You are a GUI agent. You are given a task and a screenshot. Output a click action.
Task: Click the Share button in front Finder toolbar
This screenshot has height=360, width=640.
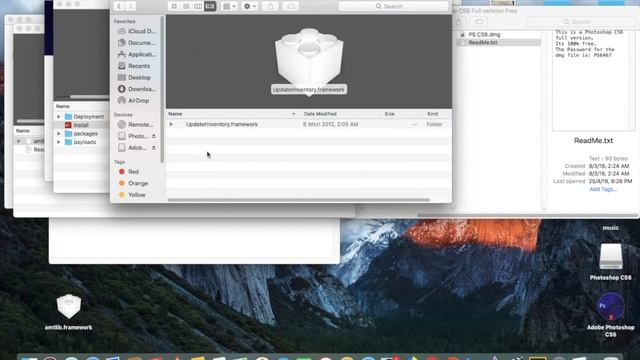pos(271,6)
